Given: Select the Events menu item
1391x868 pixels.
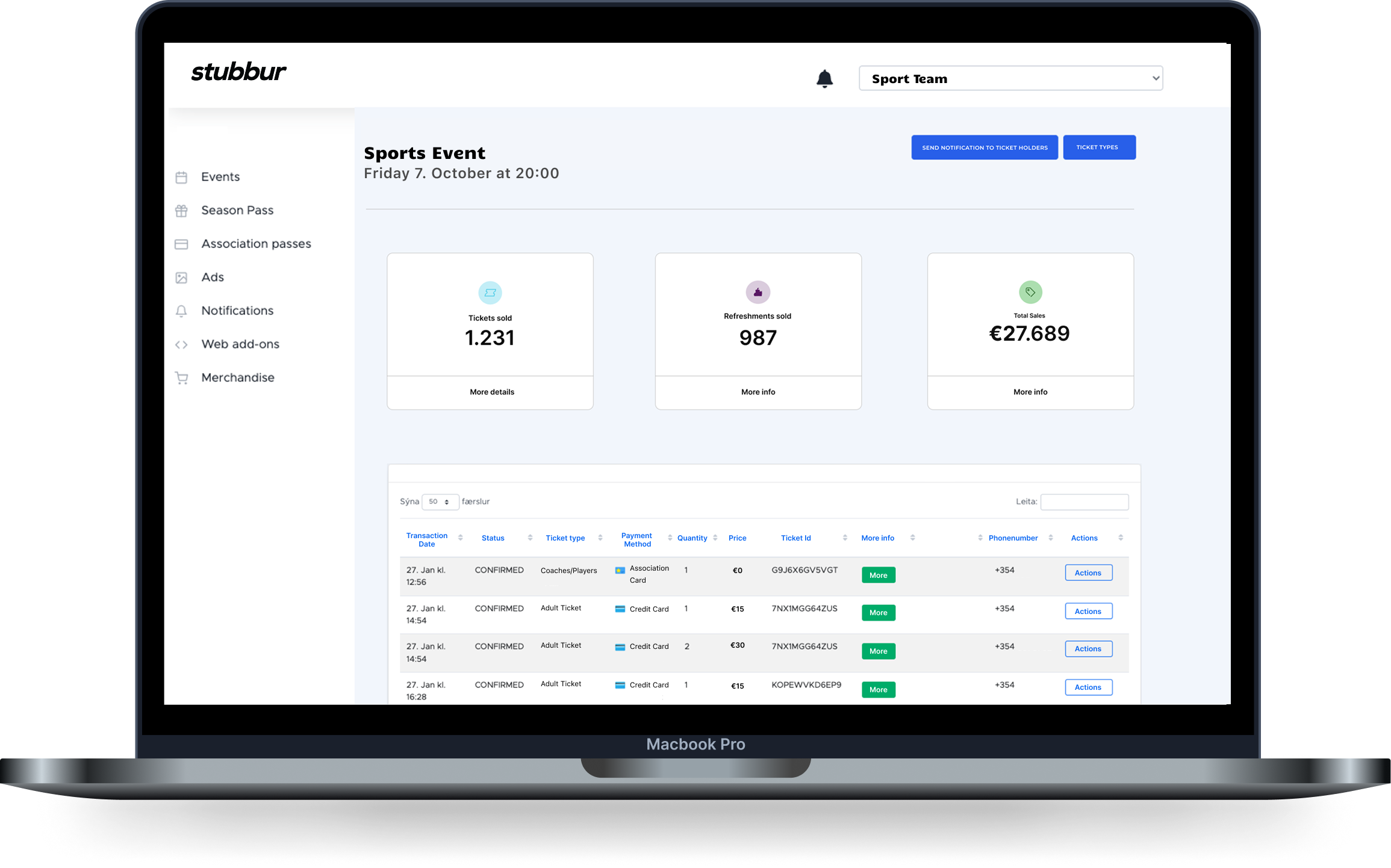Looking at the screenshot, I should (219, 177).
